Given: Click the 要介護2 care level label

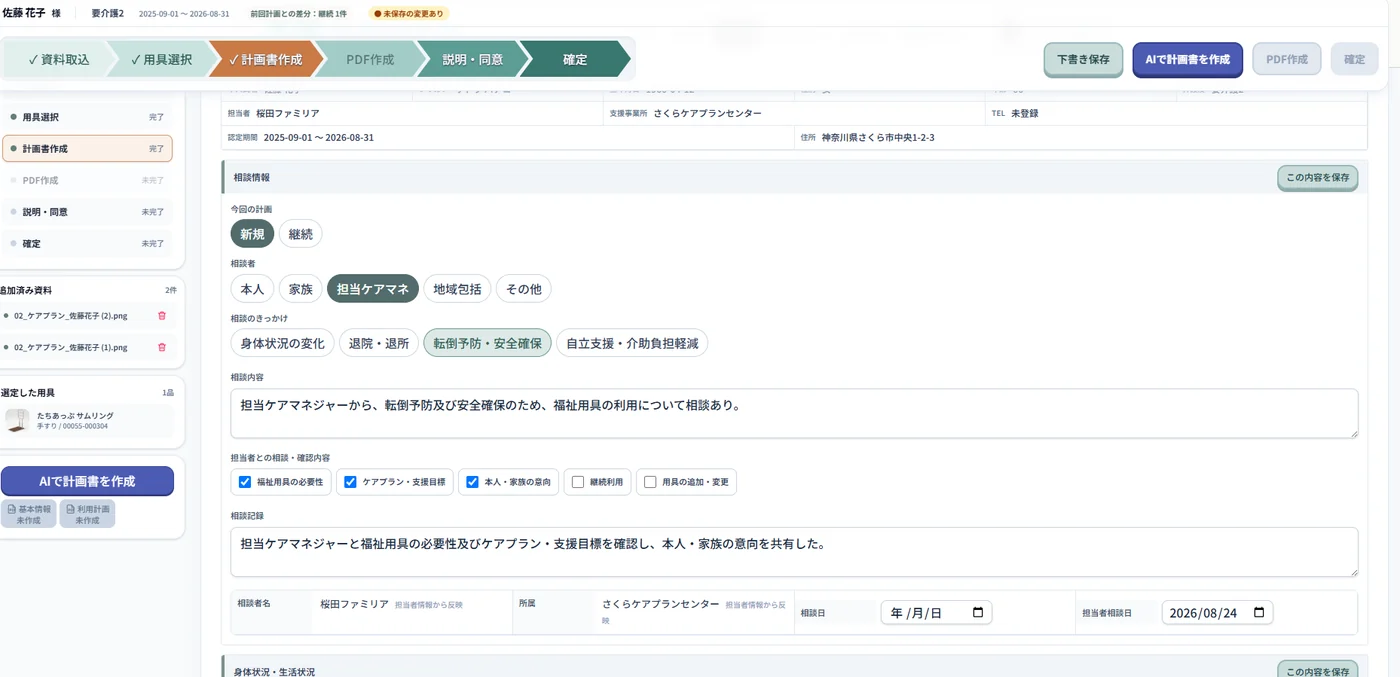Looking at the screenshot, I should click(x=108, y=14).
